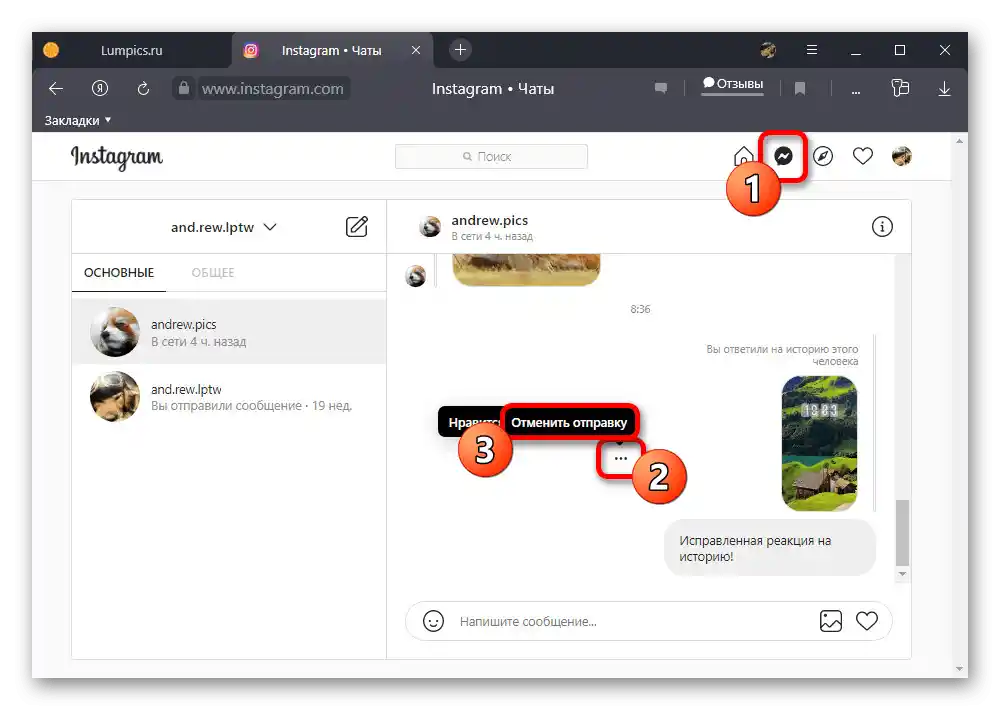
Task: Close the Instagram Чаты tab
Action: coord(416,50)
